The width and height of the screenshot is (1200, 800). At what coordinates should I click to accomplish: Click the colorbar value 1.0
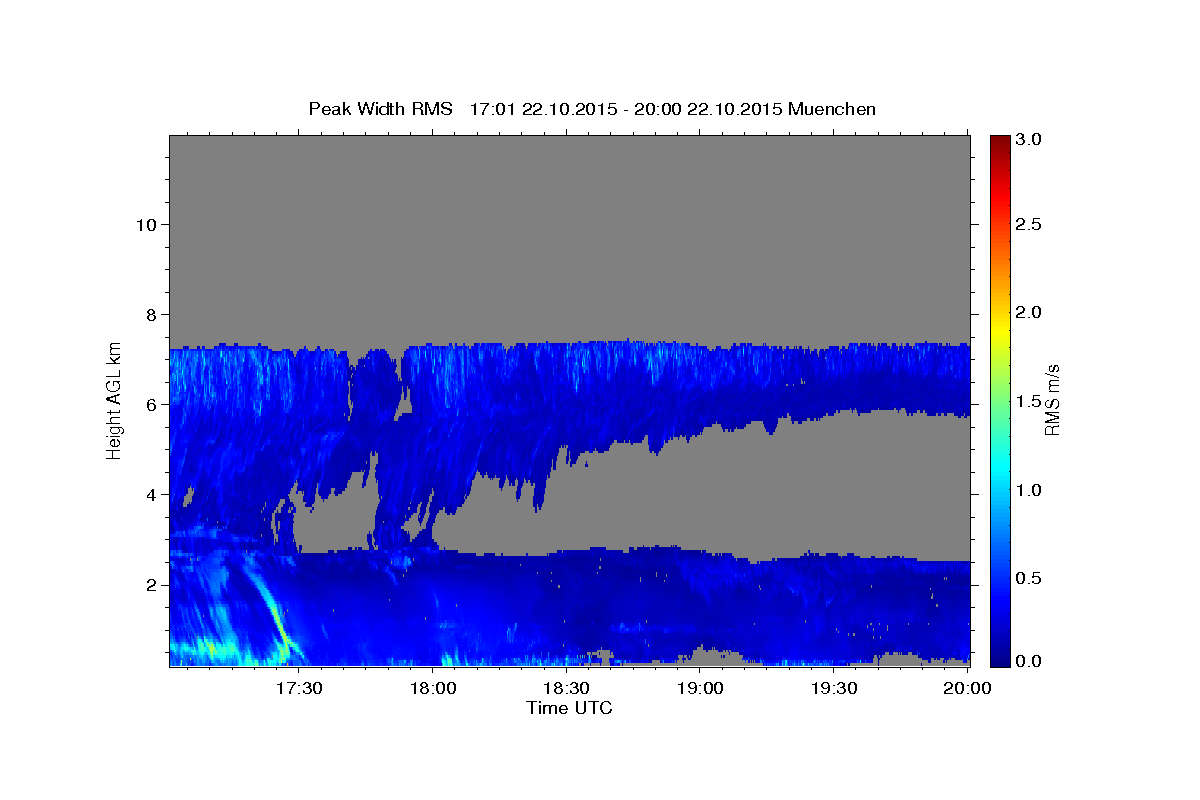point(1030,490)
